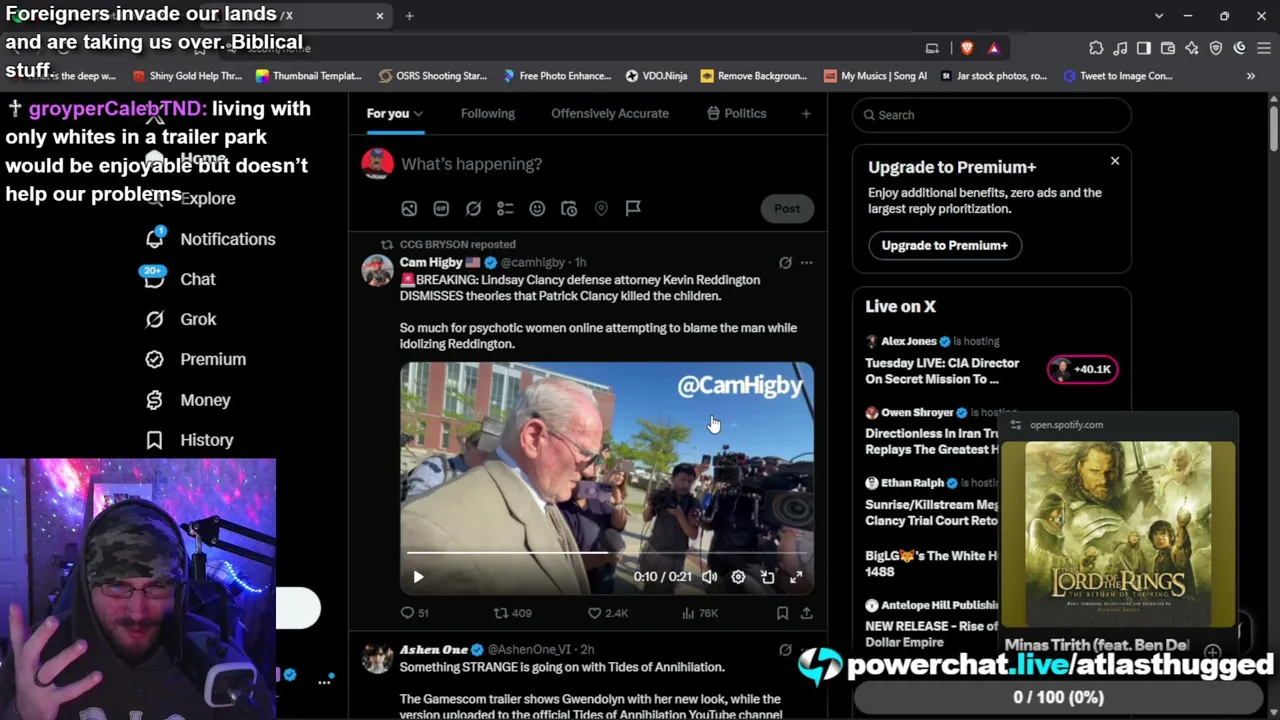Open a new browser tab
This screenshot has width=1280, height=720.
click(x=409, y=16)
